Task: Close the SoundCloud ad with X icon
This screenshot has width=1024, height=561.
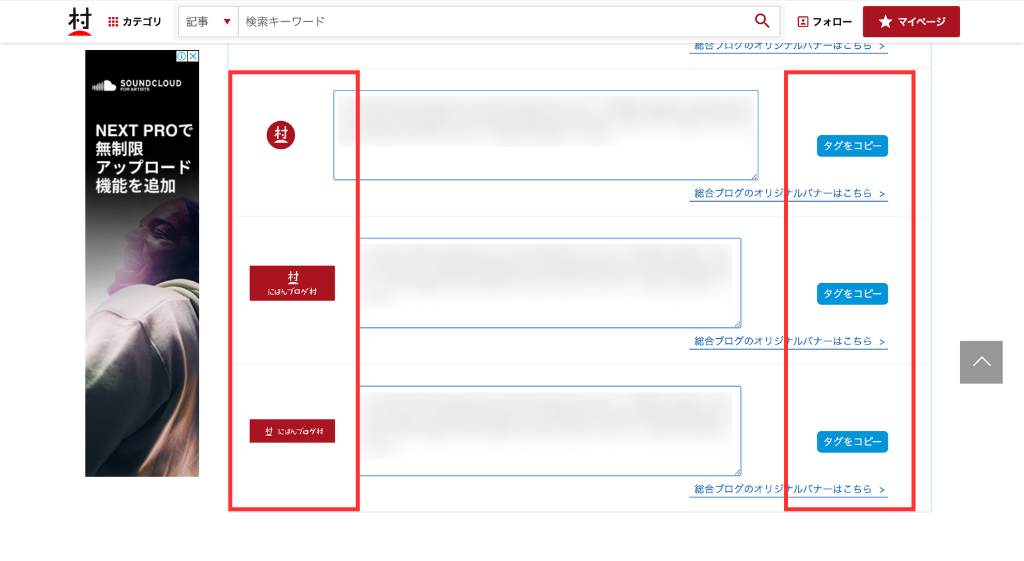Action: (193, 57)
